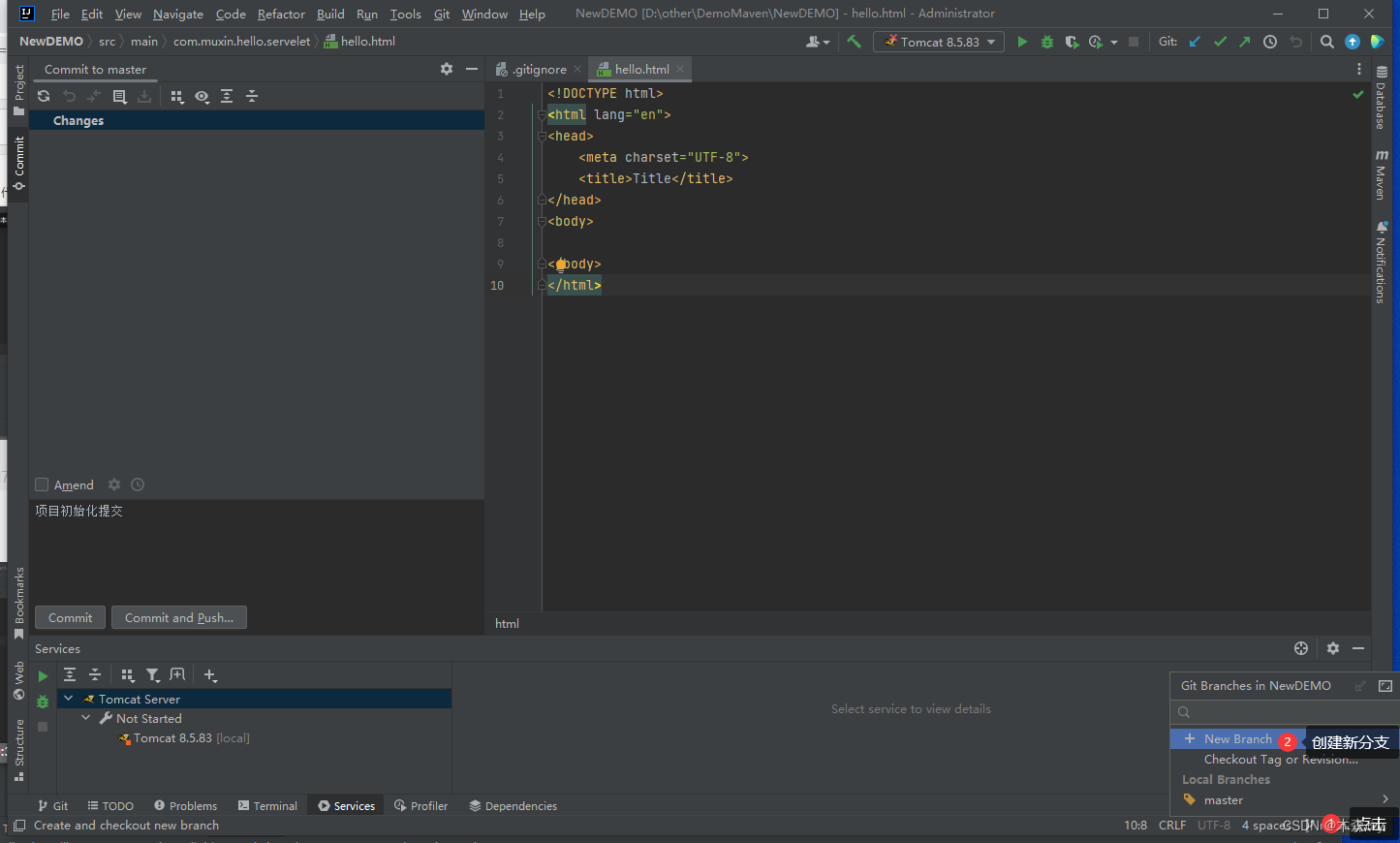Open user account dropdown in toolbar

click(x=819, y=42)
